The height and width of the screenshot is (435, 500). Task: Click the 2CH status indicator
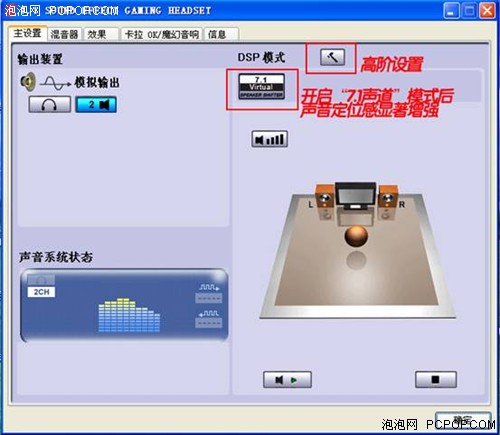tap(41, 292)
